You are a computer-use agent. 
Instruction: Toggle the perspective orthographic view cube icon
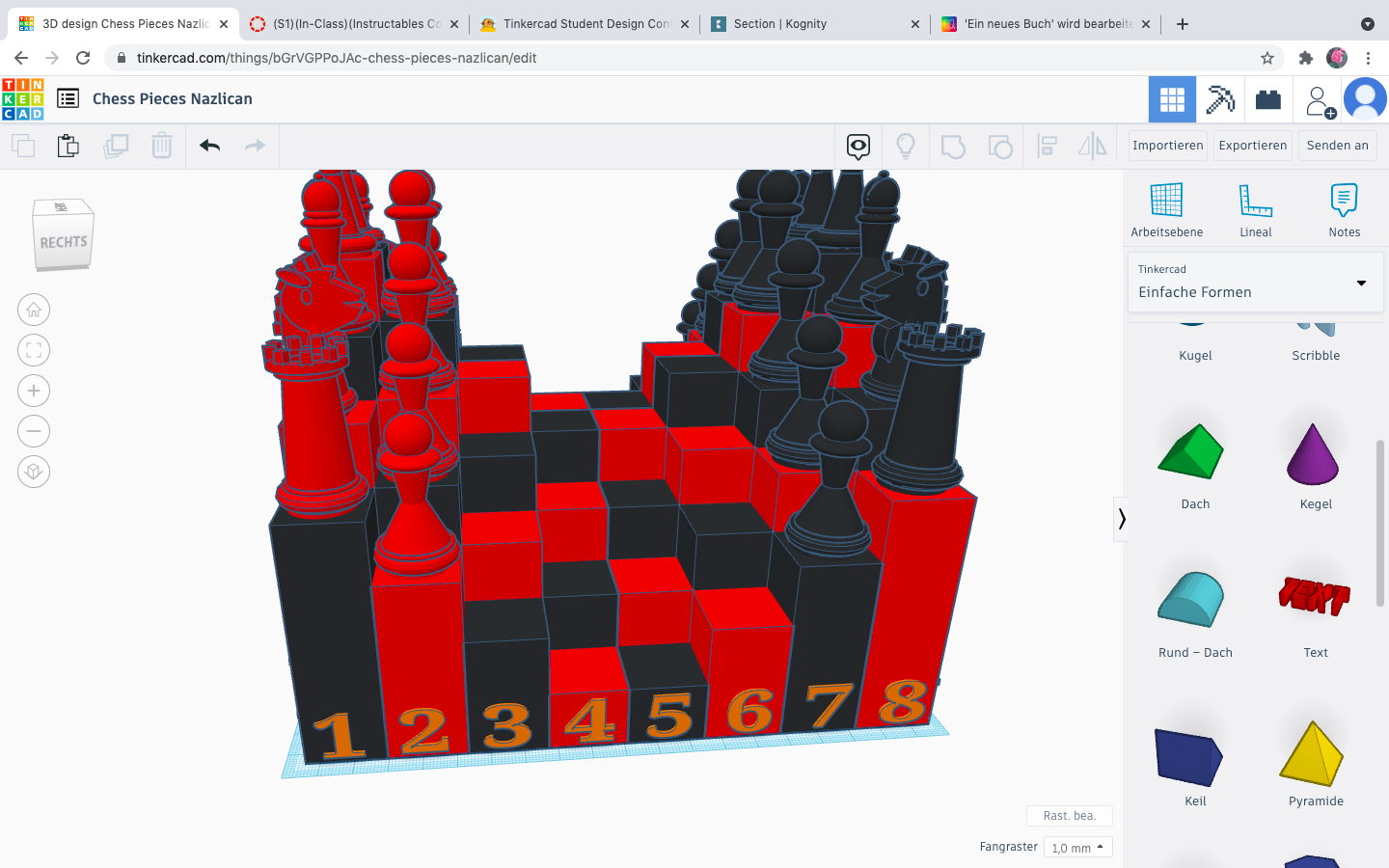point(34,472)
